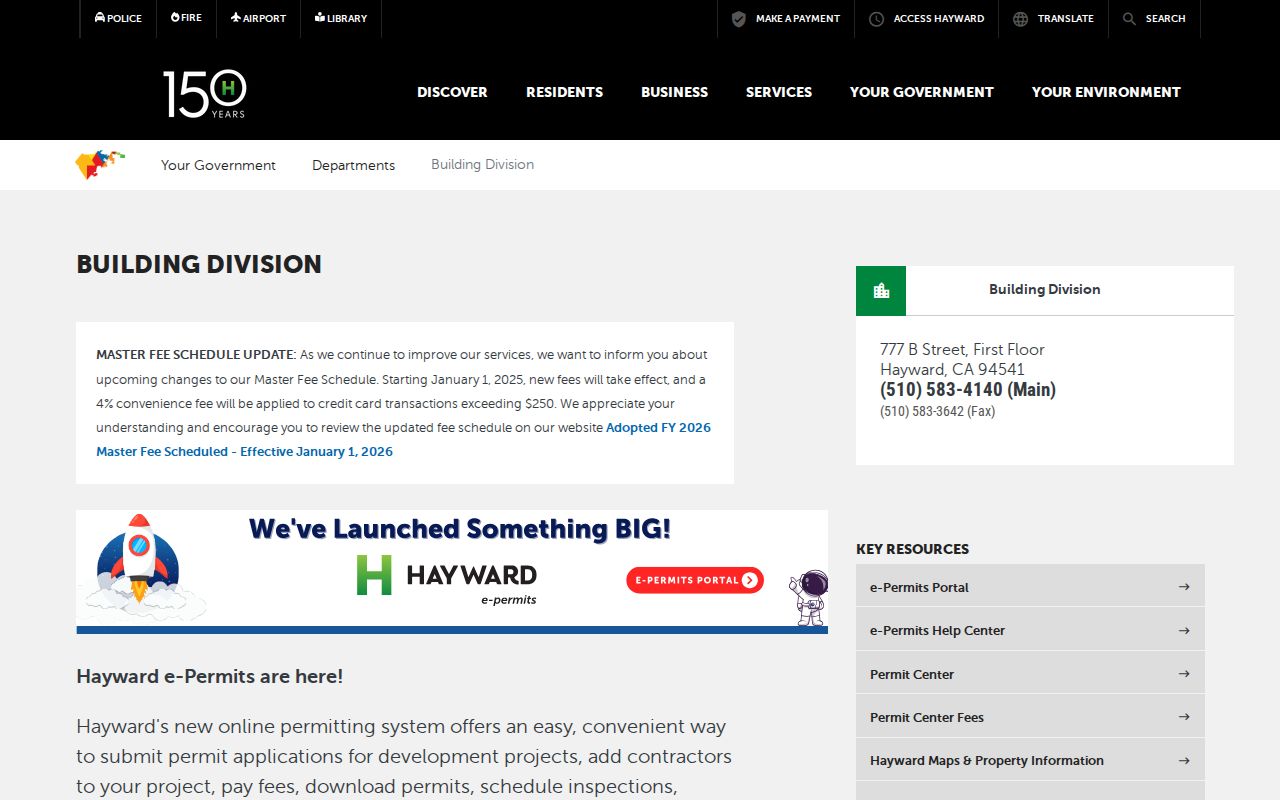The width and height of the screenshot is (1280, 800).
Task: Click the Search magnifier icon
Action: click(1129, 19)
